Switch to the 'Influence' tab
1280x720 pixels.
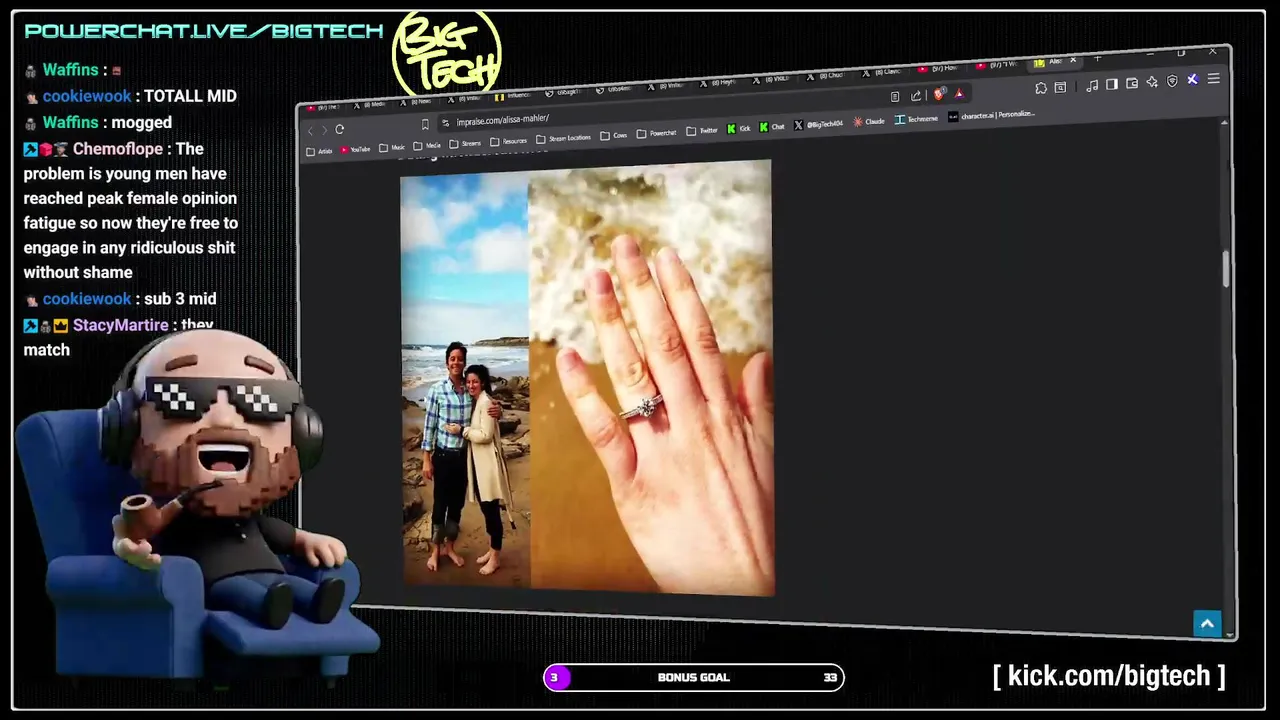click(x=514, y=96)
